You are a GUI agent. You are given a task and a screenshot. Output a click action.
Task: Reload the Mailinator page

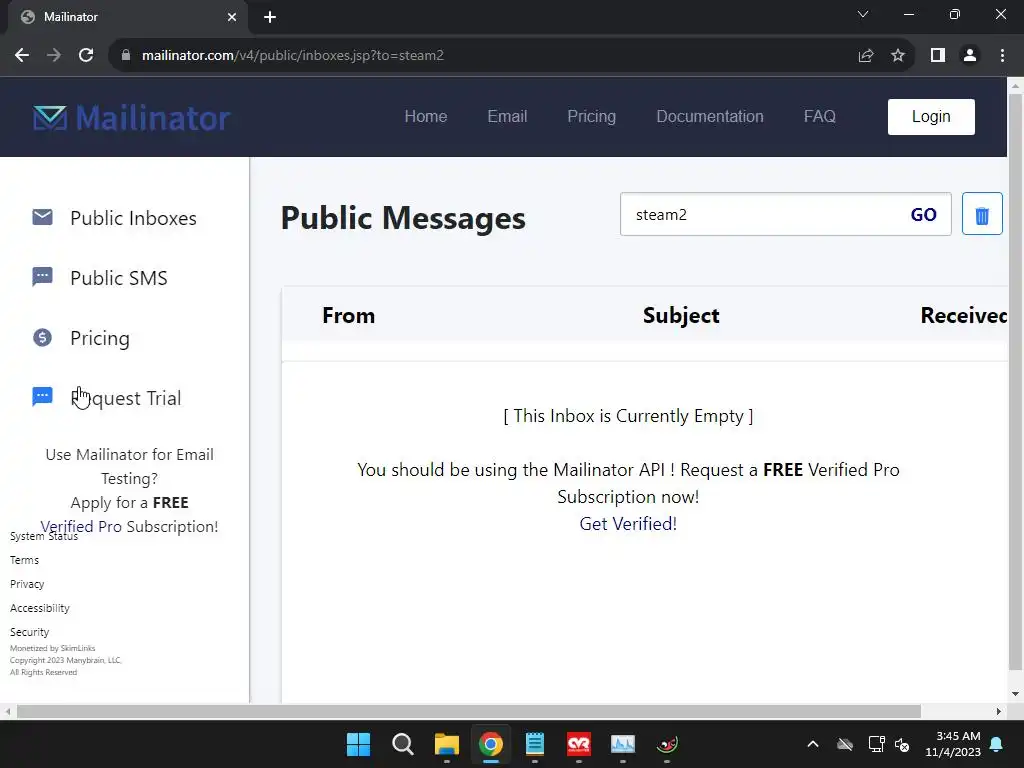[86, 56]
